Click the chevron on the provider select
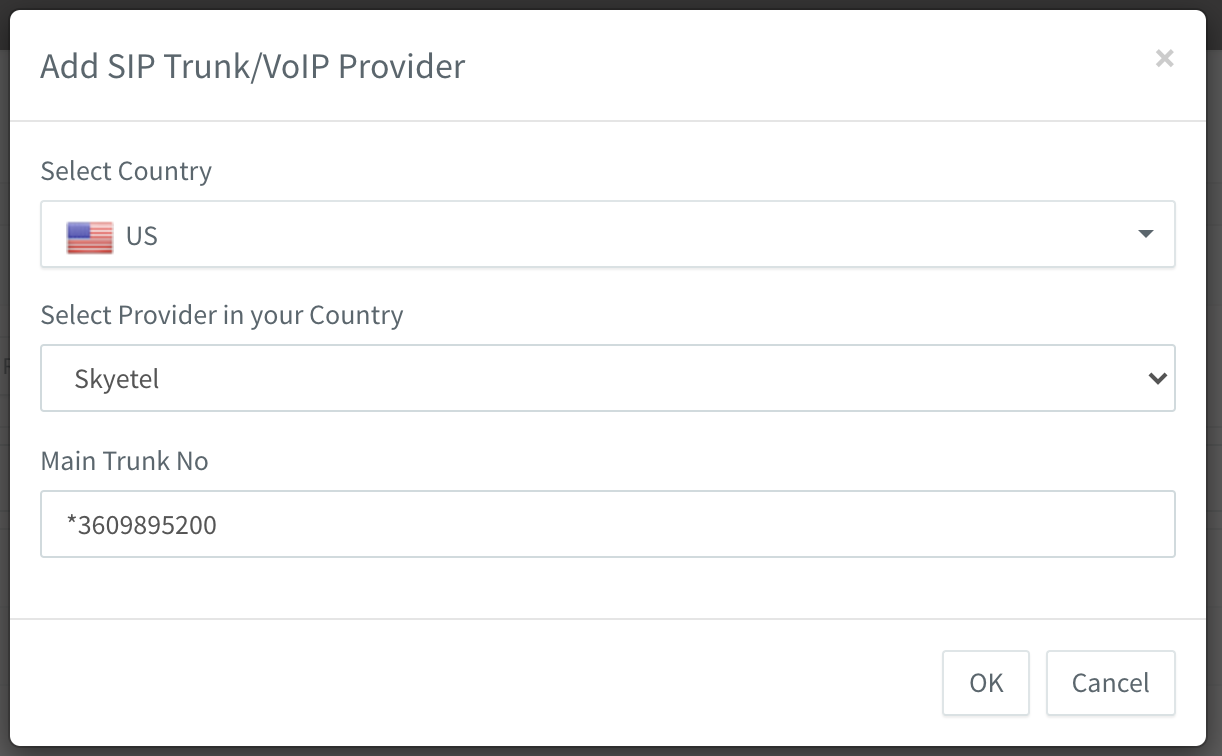1222x756 pixels. (1158, 378)
